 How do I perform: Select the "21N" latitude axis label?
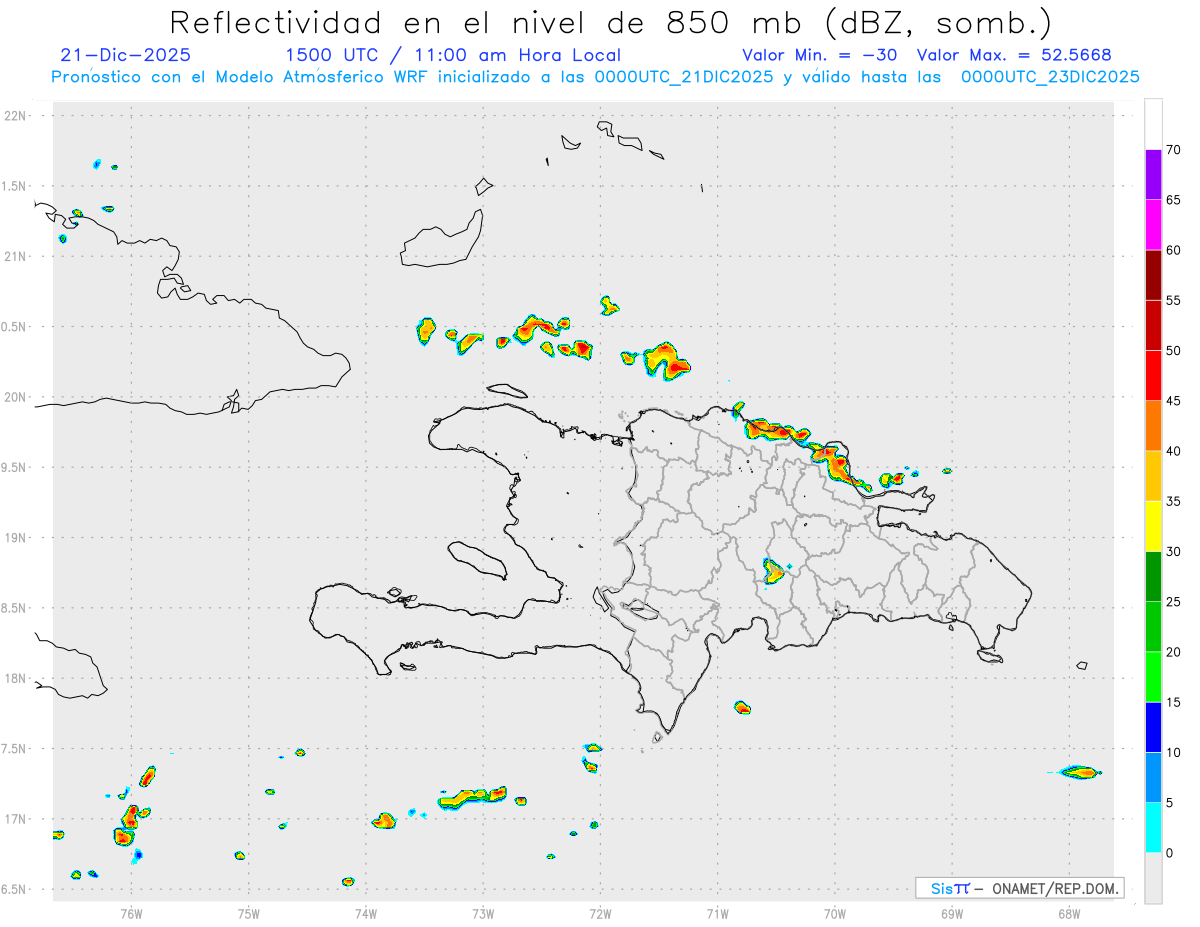(x=17, y=257)
